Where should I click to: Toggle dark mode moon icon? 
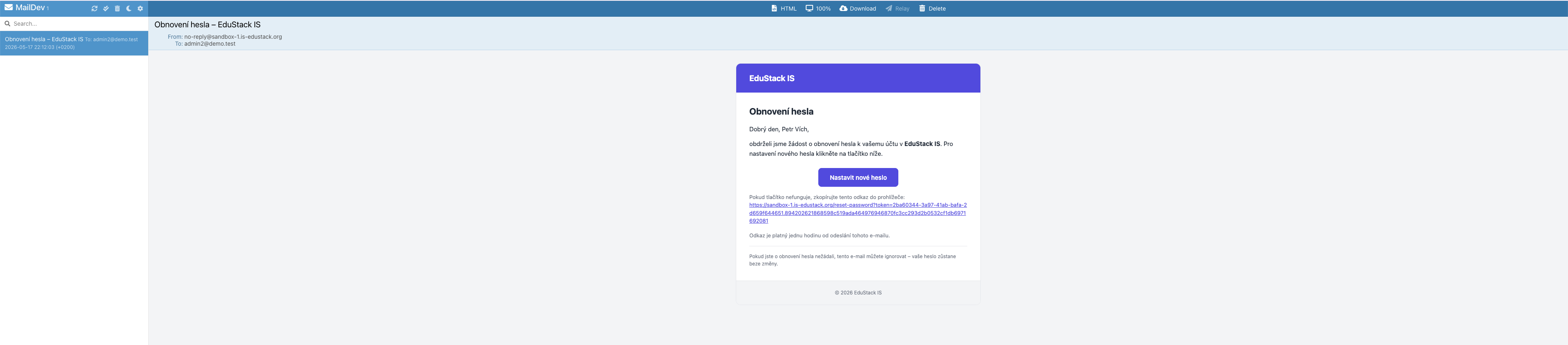[129, 9]
